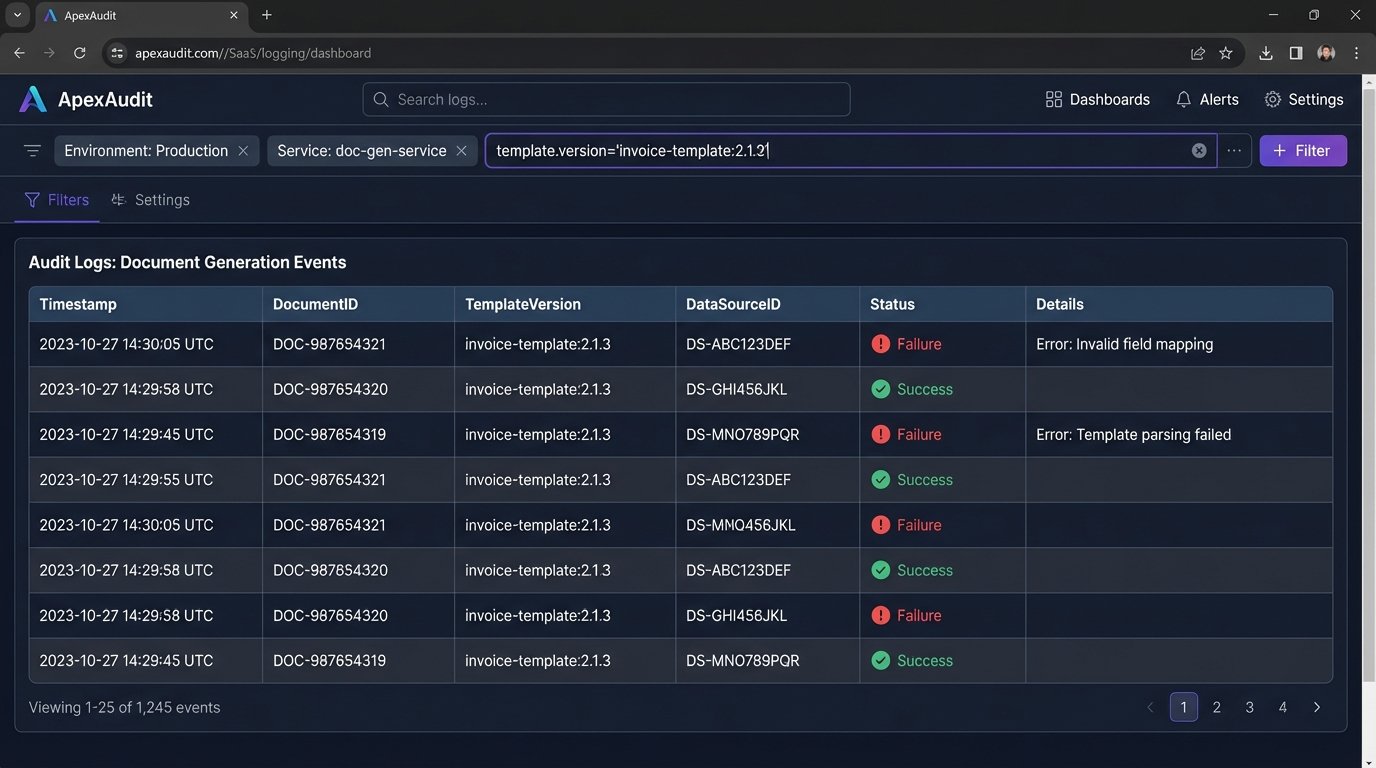The height and width of the screenshot is (768, 1376).
Task: Switch to the Filters tab
Action: coord(57,200)
